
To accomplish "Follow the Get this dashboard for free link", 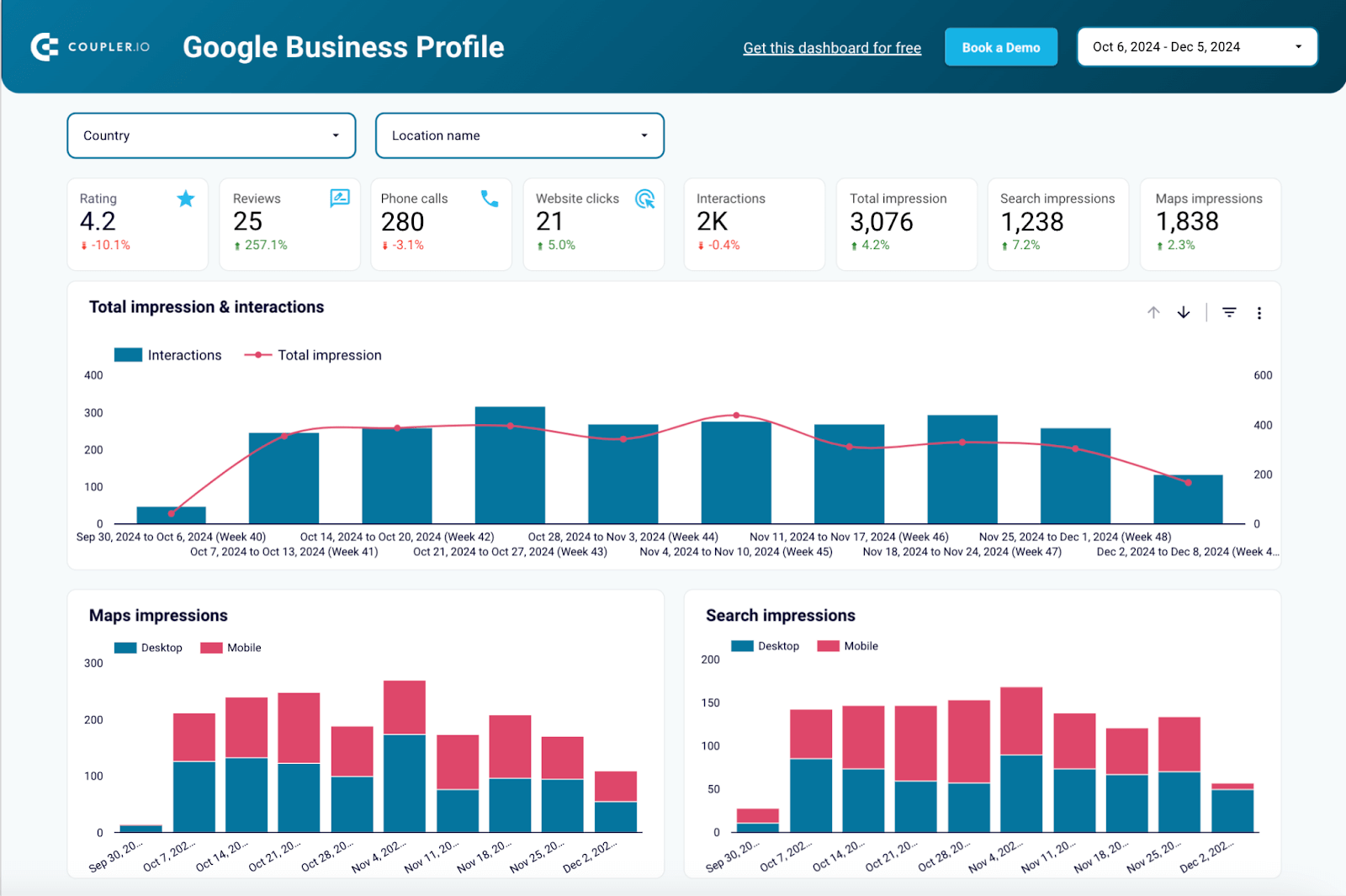I will coord(832,48).
